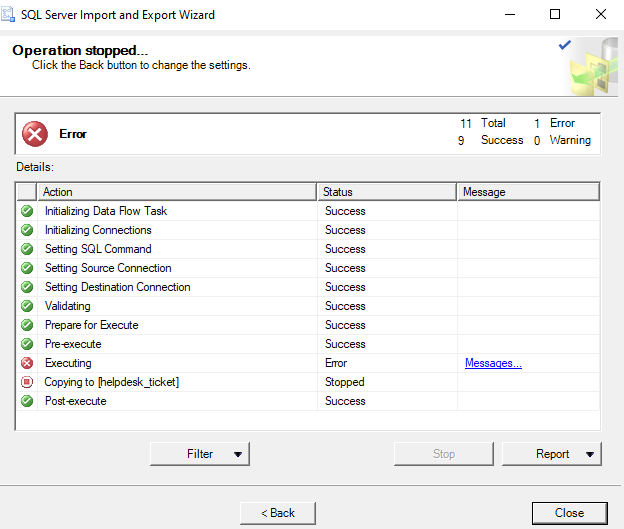624x529 pixels.
Task: Close the wizard with the title bar X
Action: click(x=601, y=15)
